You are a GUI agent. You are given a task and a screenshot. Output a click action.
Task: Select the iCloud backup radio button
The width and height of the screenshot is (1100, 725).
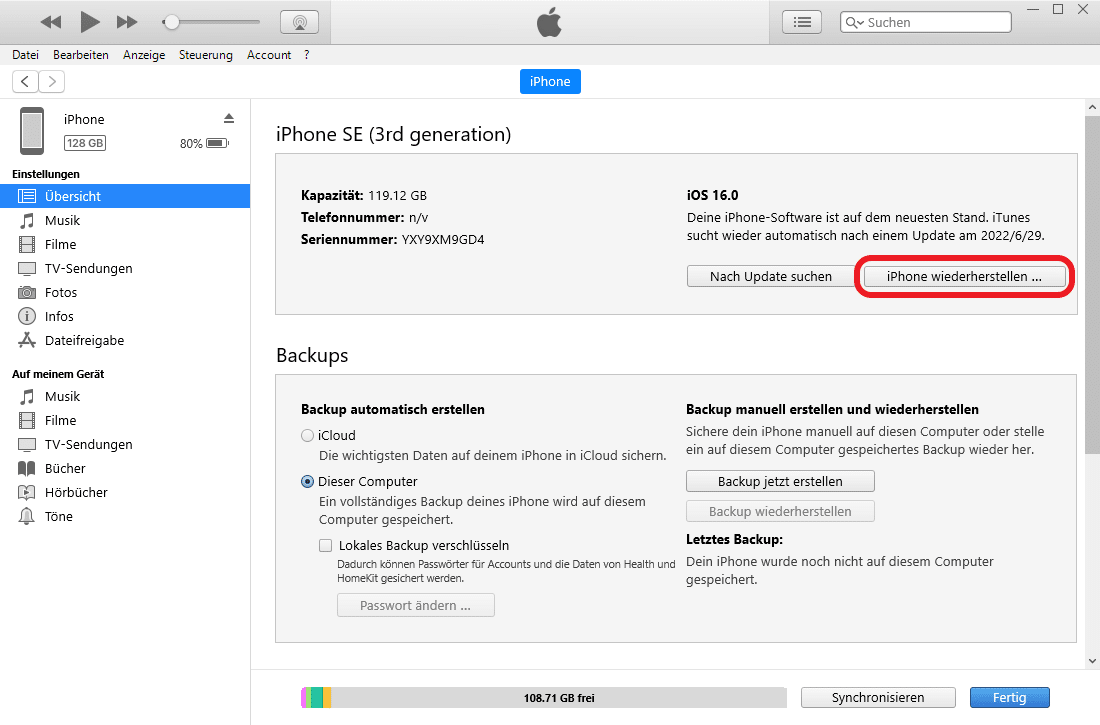coord(307,436)
